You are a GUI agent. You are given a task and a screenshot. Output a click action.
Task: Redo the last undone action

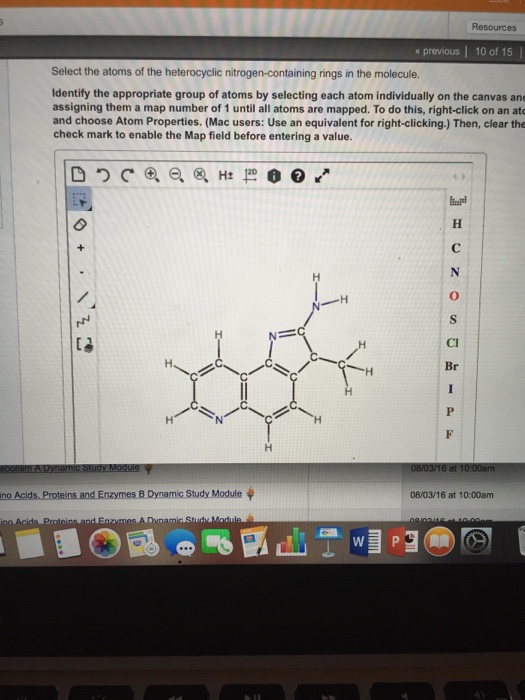(x=127, y=175)
